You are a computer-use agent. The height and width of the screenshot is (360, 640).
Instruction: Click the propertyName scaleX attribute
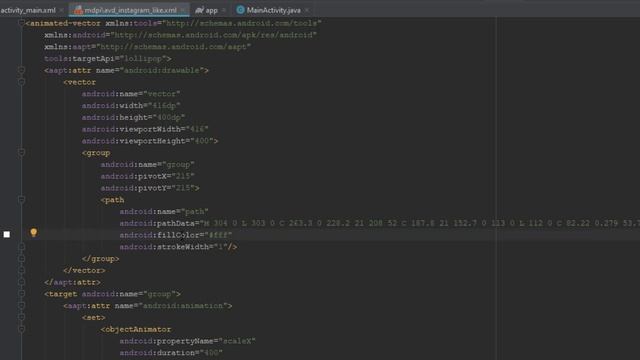(188, 341)
